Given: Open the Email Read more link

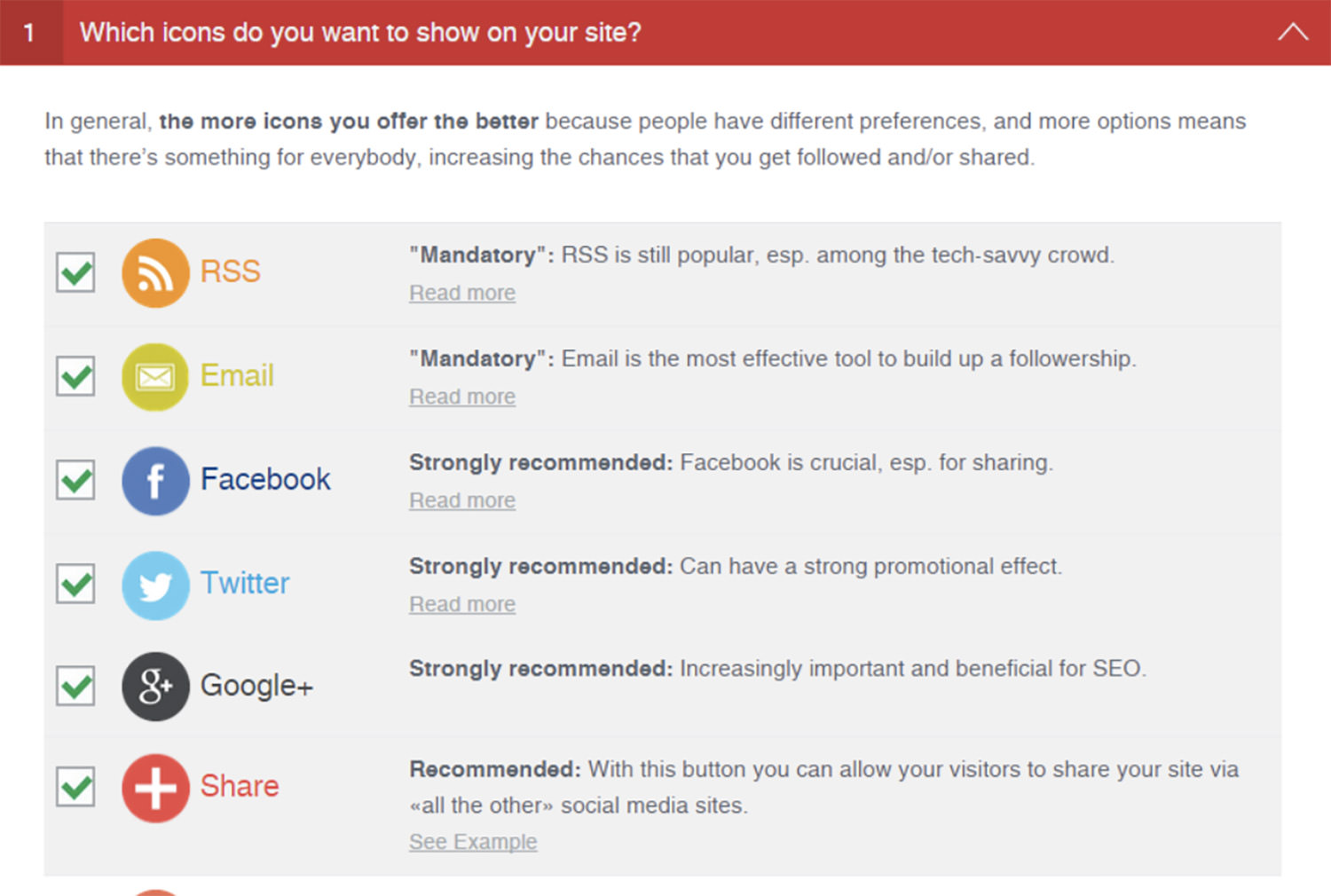Looking at the screenshot, I should pyautogui.click(x=462, y=397).
